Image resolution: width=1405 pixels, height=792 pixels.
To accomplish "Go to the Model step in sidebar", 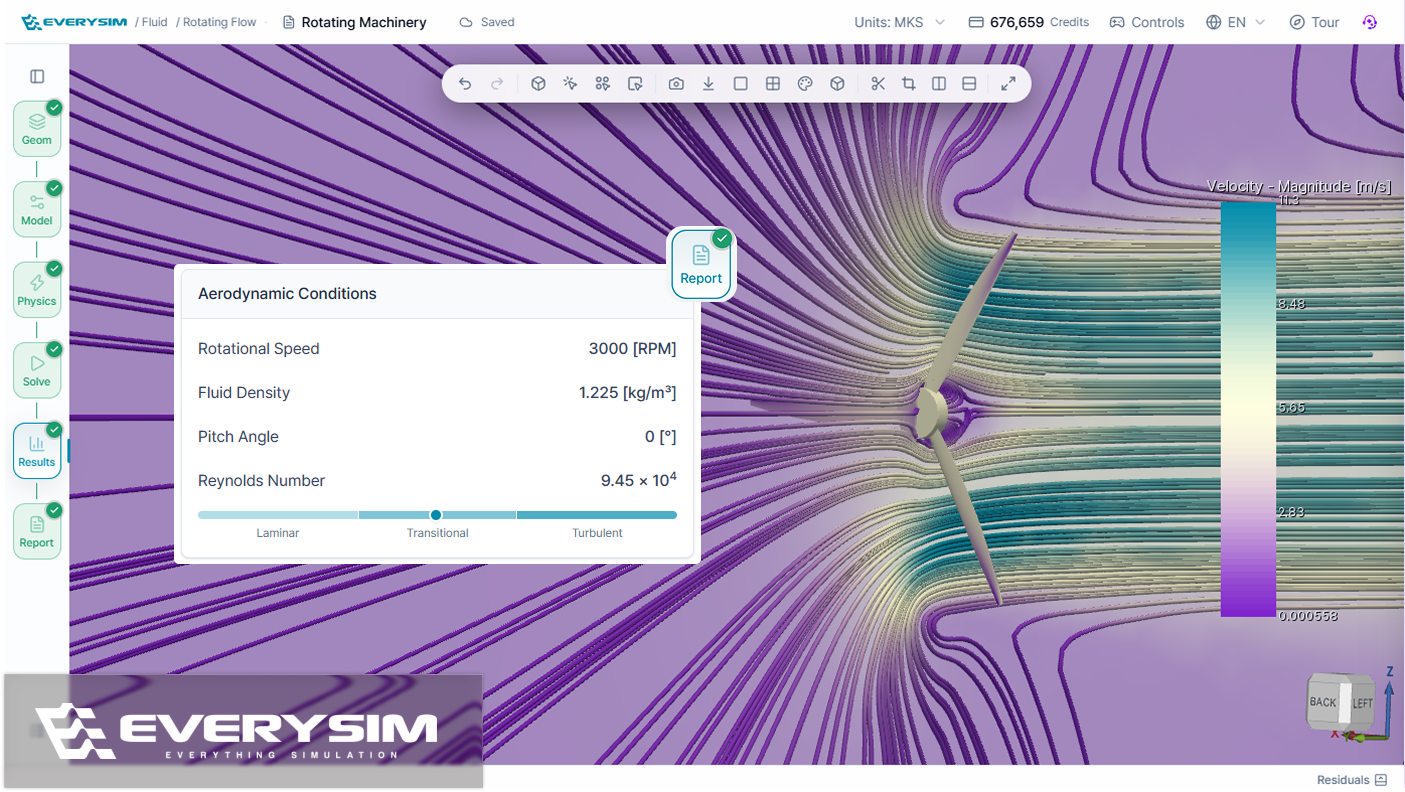I will (x=37, y=209).
